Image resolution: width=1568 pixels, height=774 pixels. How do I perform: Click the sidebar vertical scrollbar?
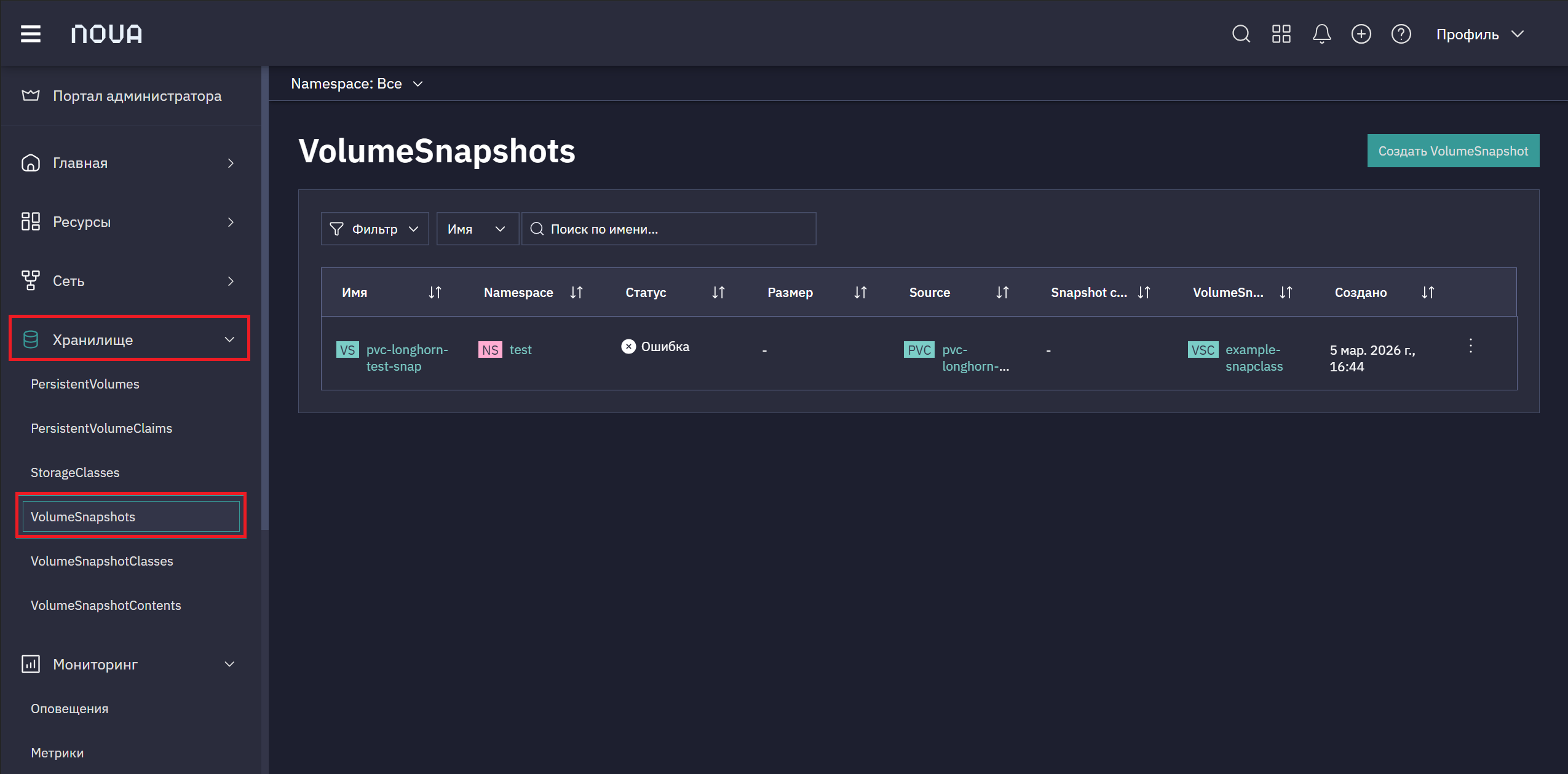pos(265,298)
